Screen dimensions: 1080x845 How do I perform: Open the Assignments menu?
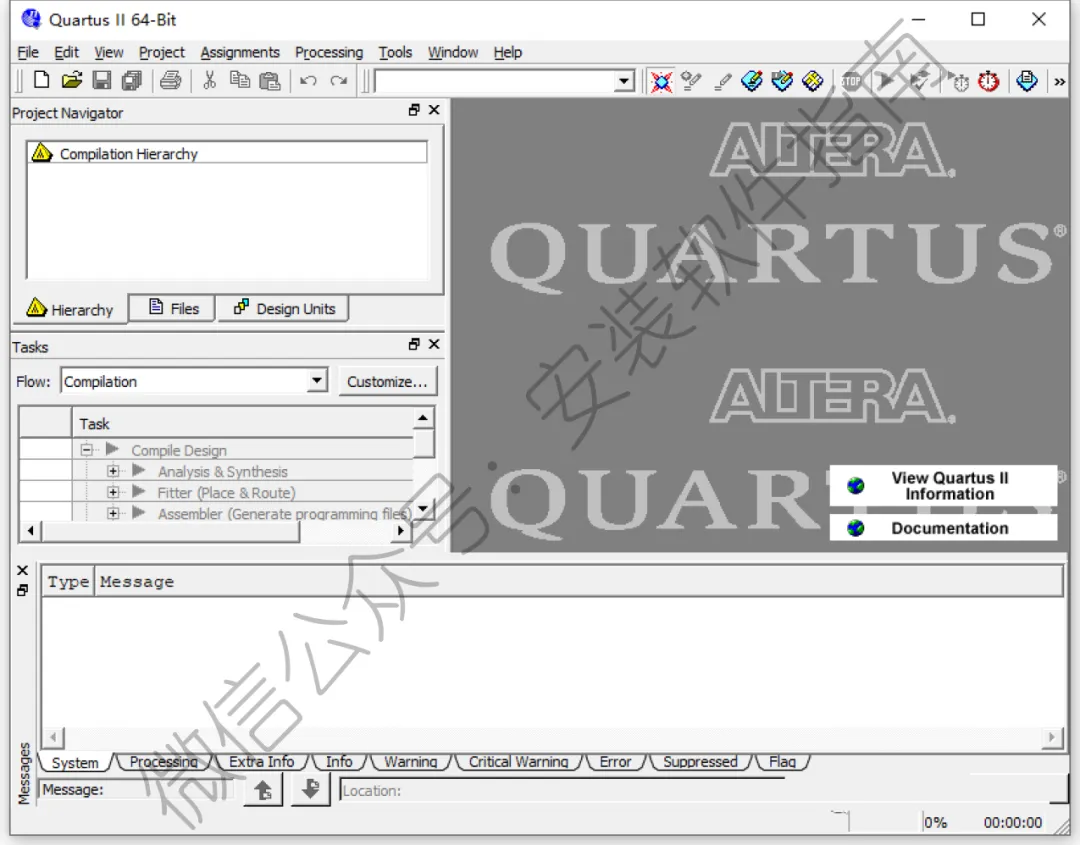pyautogui.click(x=240, y=52)
